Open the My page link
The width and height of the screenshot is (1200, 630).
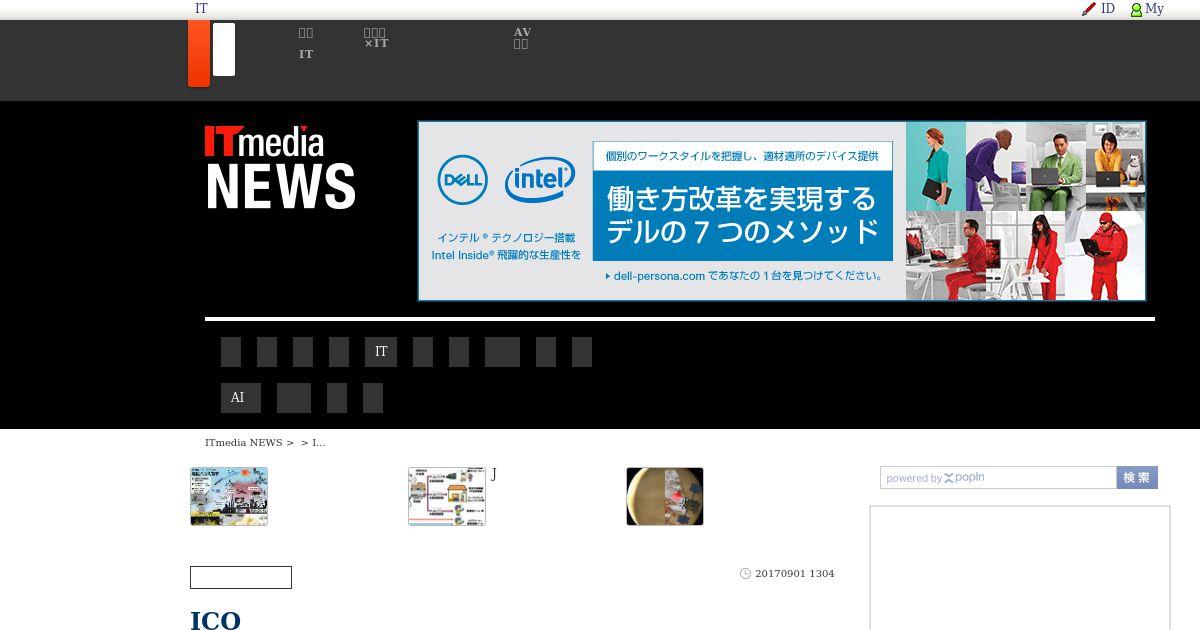[x=1154, y=8]
